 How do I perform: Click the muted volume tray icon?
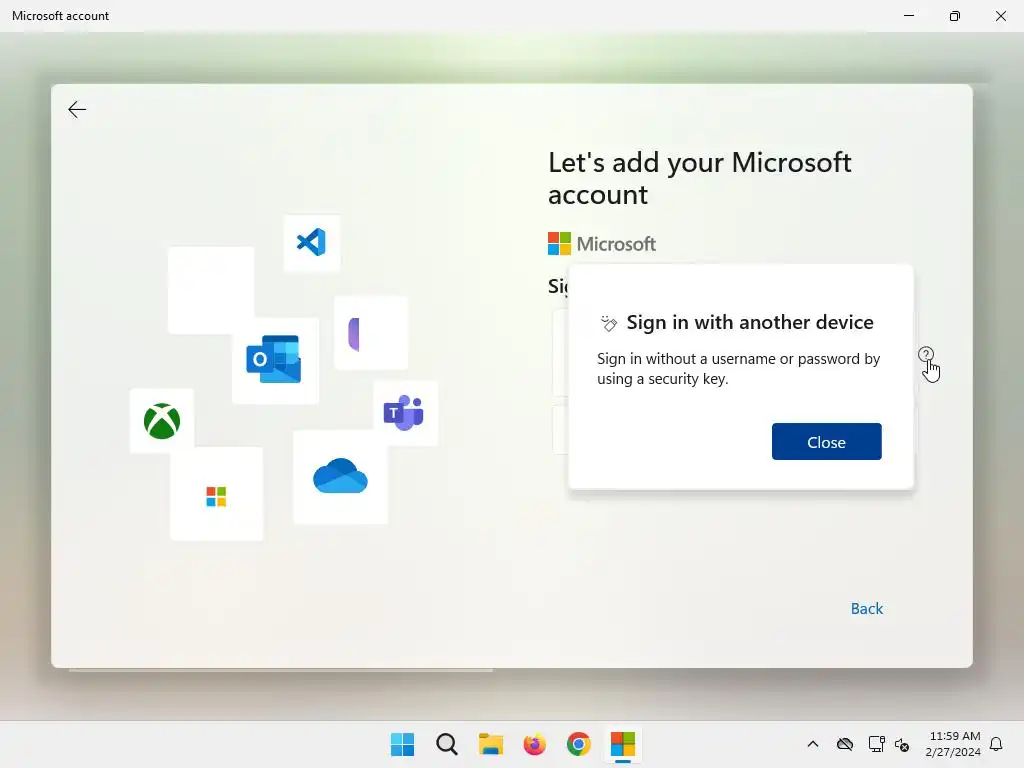pos(902,744)
